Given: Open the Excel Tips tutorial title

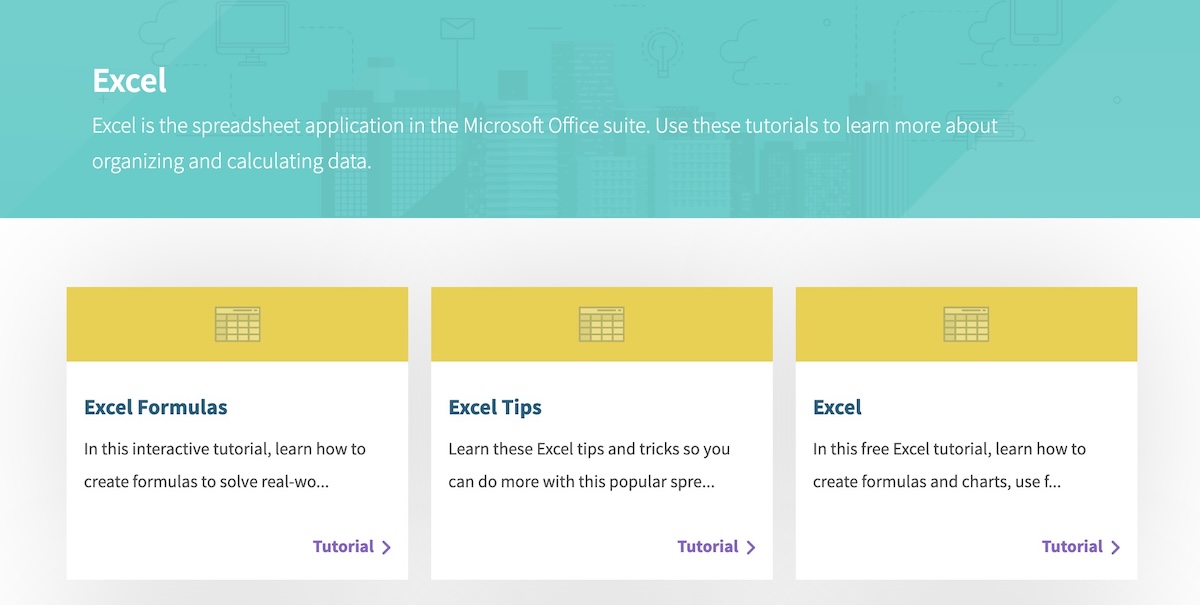Looking at the screenshot, I should point(495,407).
